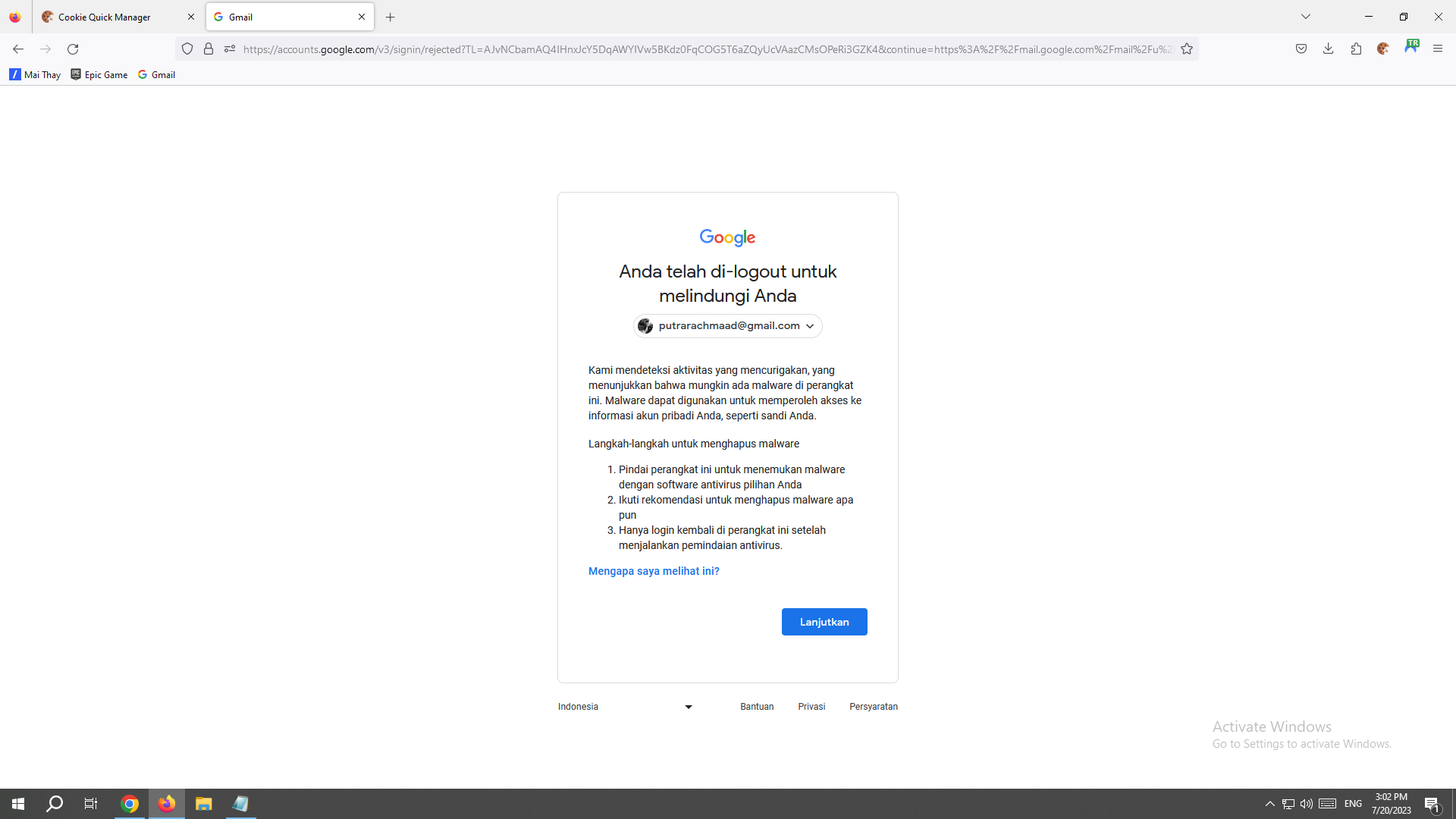Open the Firefox application menu
Screen dimensions: 1456x819
pos(1438,49)
